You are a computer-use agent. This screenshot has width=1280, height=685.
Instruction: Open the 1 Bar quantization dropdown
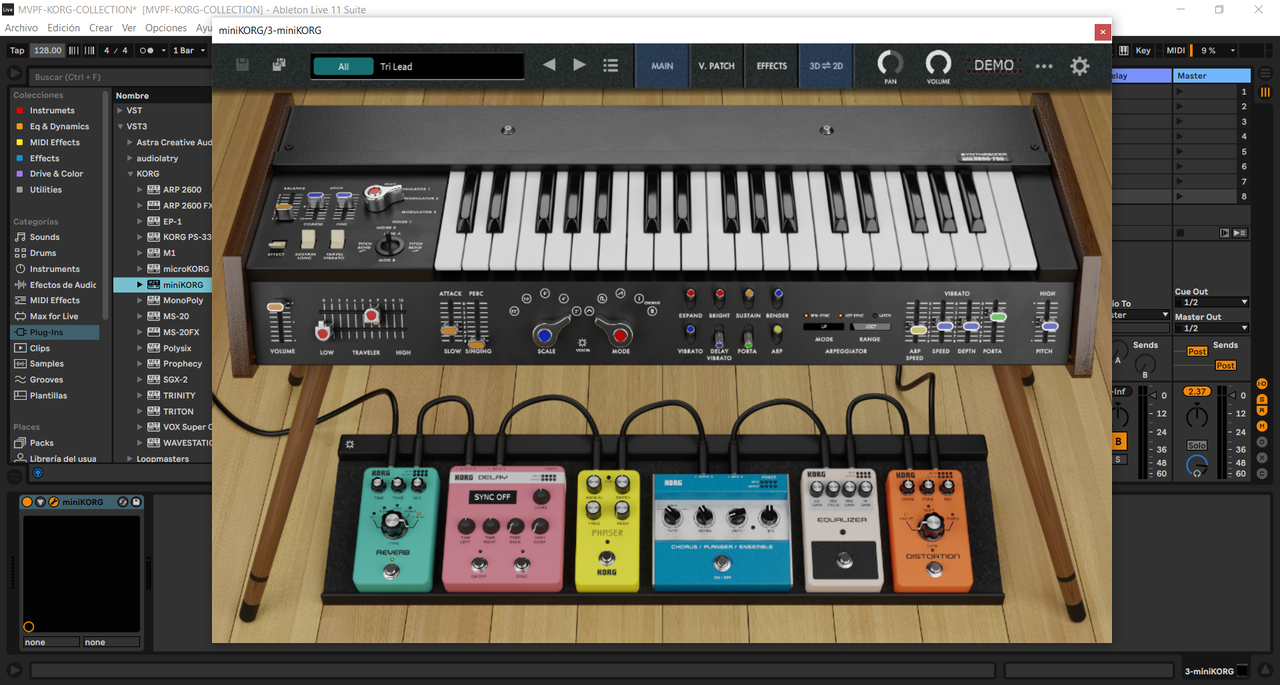(x=189, y=50)
